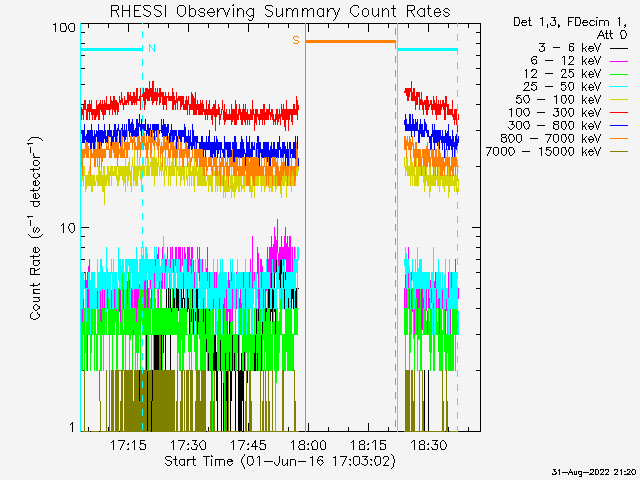
Task: Click the plot title 'RHESSI Observing Summary Count Rates'
Action: (x=280, y=11)
